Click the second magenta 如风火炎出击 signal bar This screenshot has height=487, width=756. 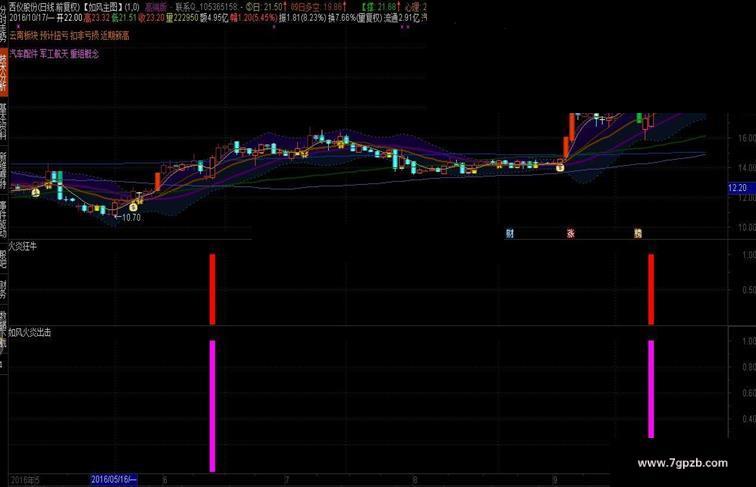point(651,389)
